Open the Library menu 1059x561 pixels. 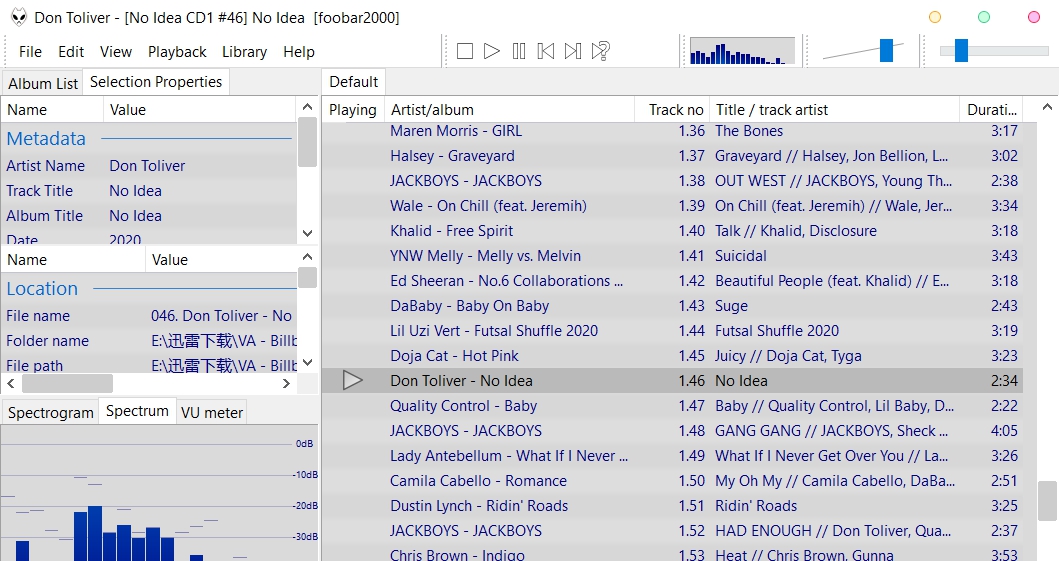[244, 52]
